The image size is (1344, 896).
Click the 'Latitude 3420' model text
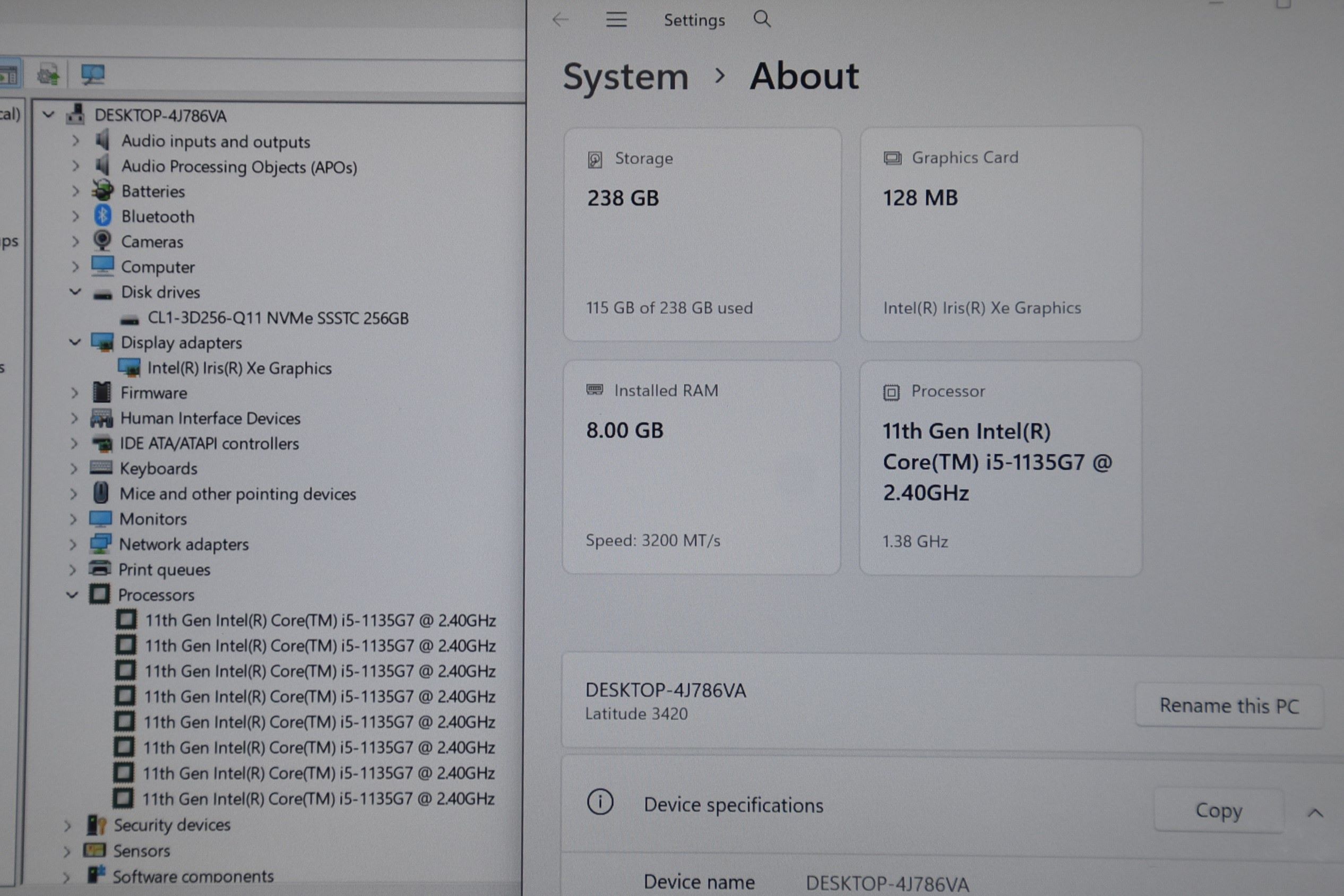click(x=636, y=714)
